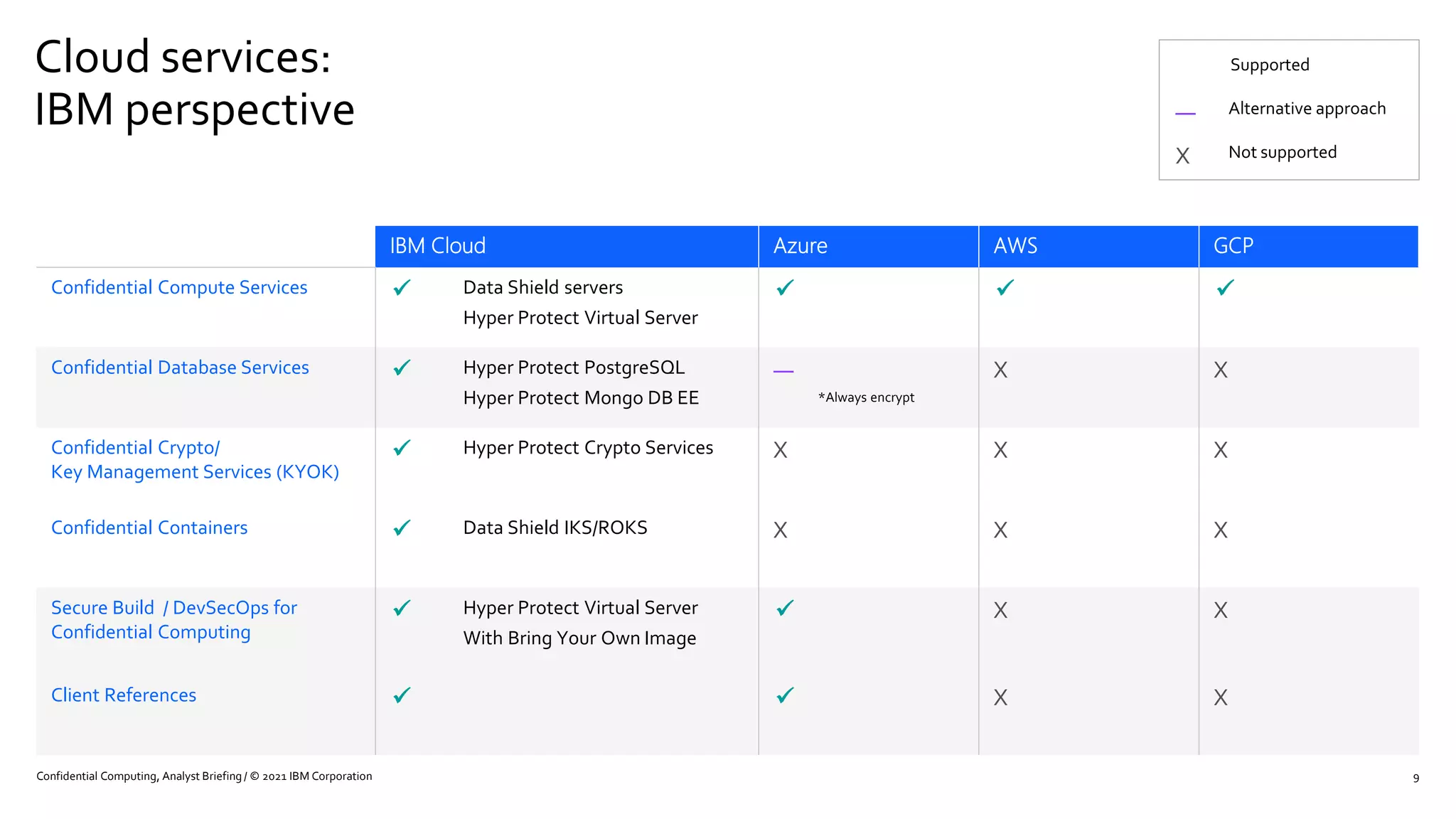Click the GCP X for Client References
The height and width of the screenshot is (819, 1456).
[1220, 697]
